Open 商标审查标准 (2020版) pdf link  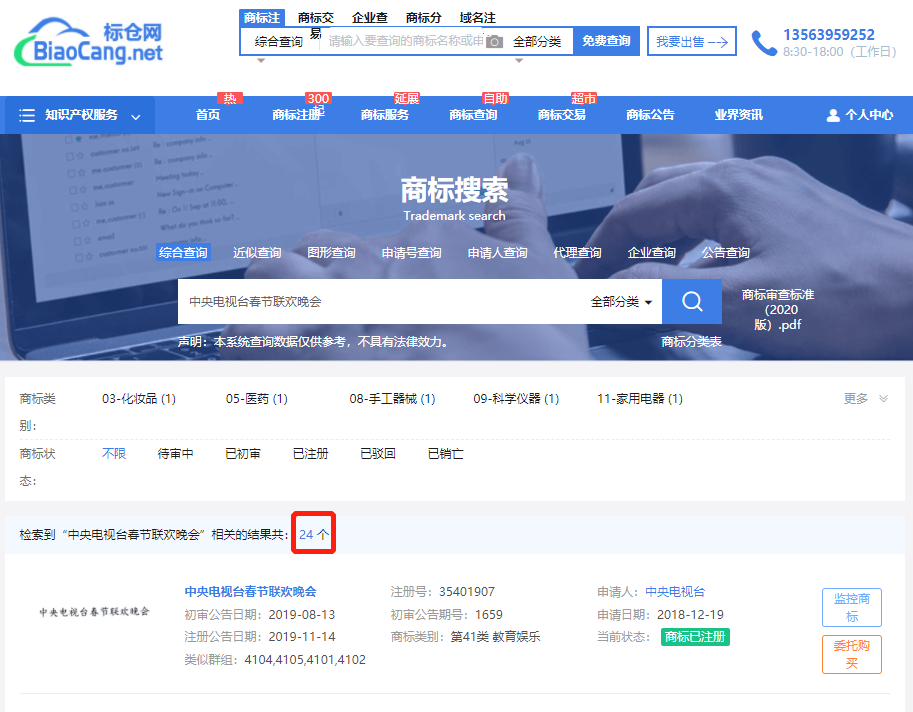point(778,310)
